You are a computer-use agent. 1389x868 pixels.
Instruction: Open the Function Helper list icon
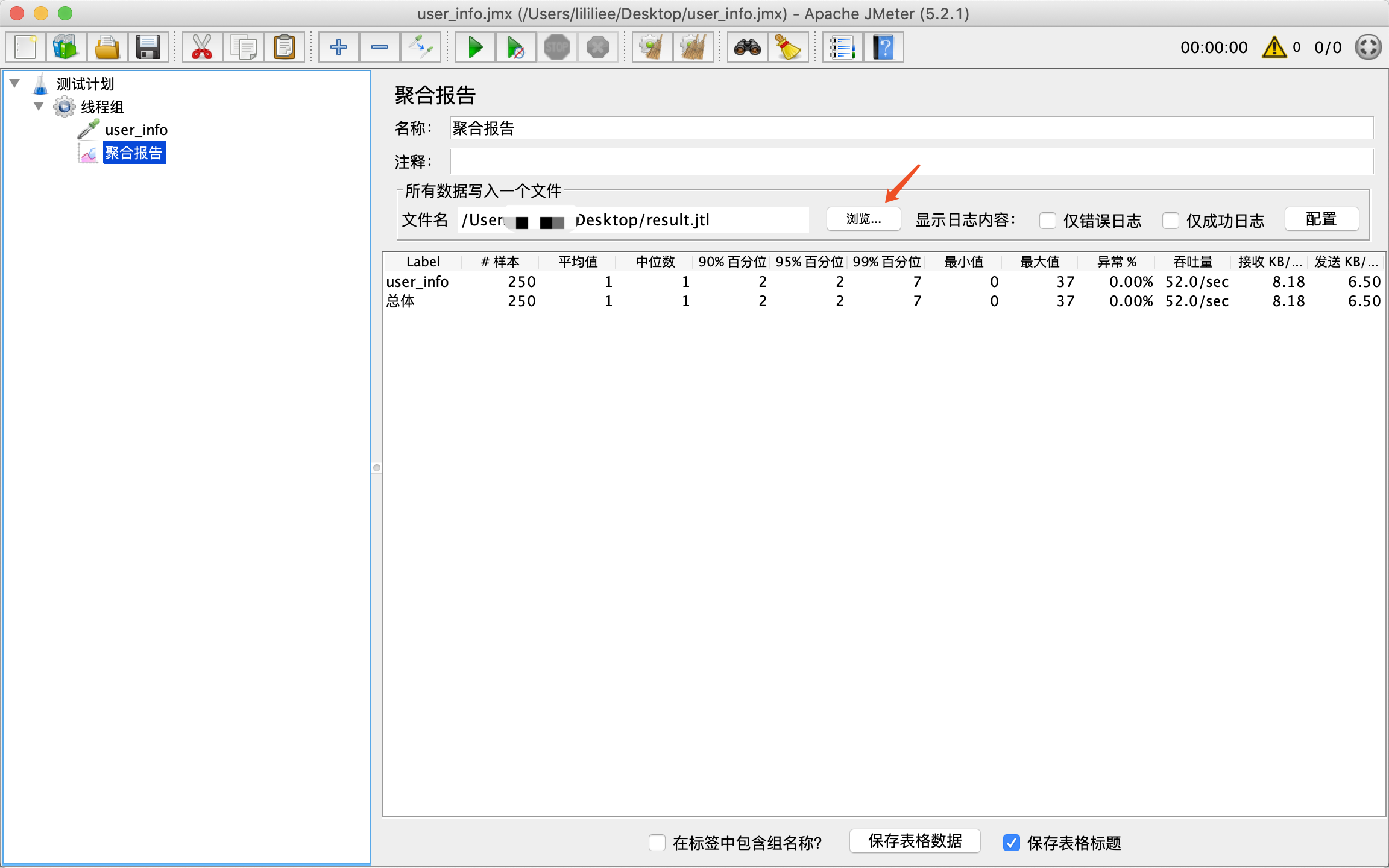[842, 47]
